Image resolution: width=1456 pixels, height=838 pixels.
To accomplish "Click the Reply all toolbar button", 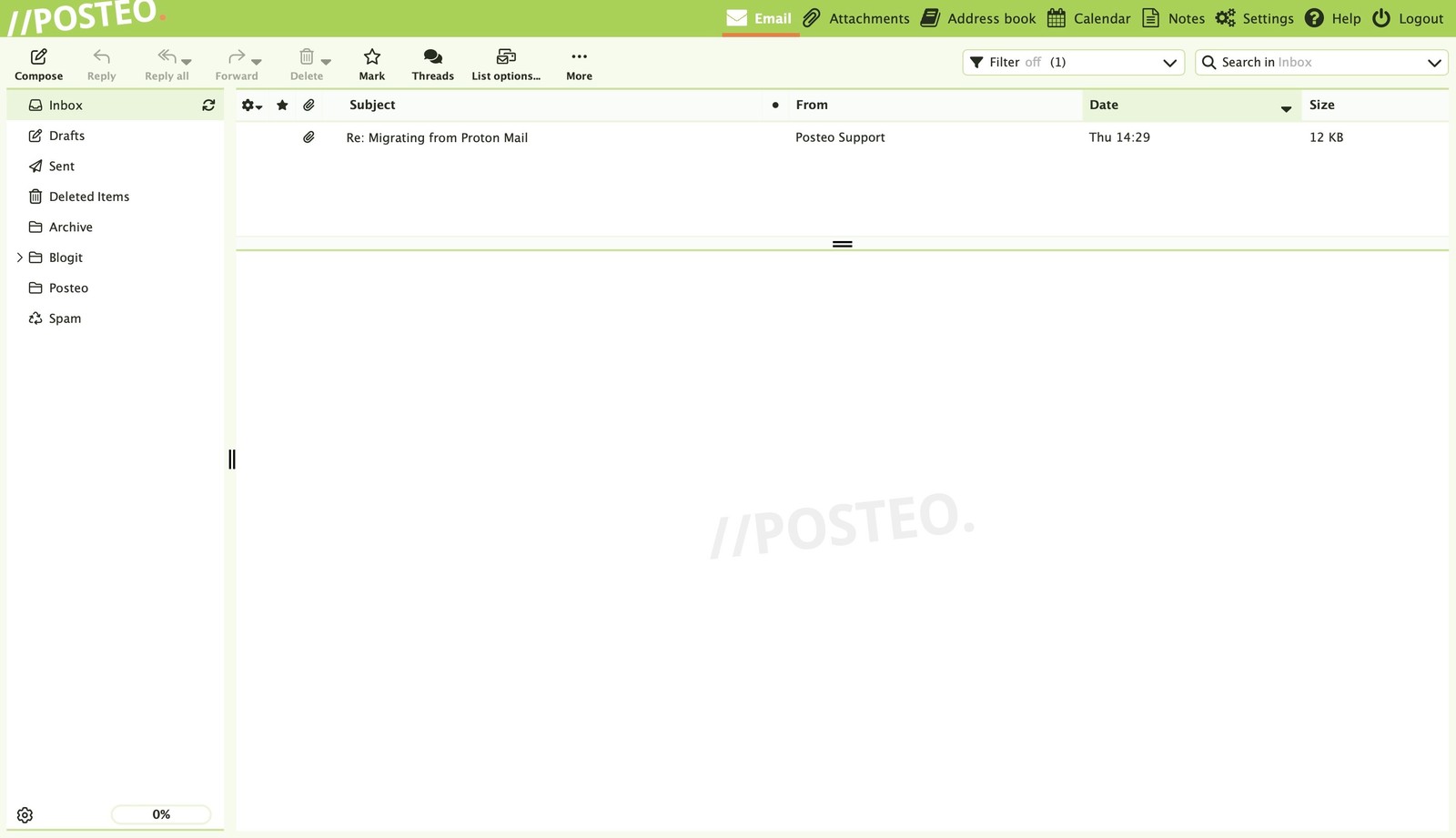I will coord(167,65).
